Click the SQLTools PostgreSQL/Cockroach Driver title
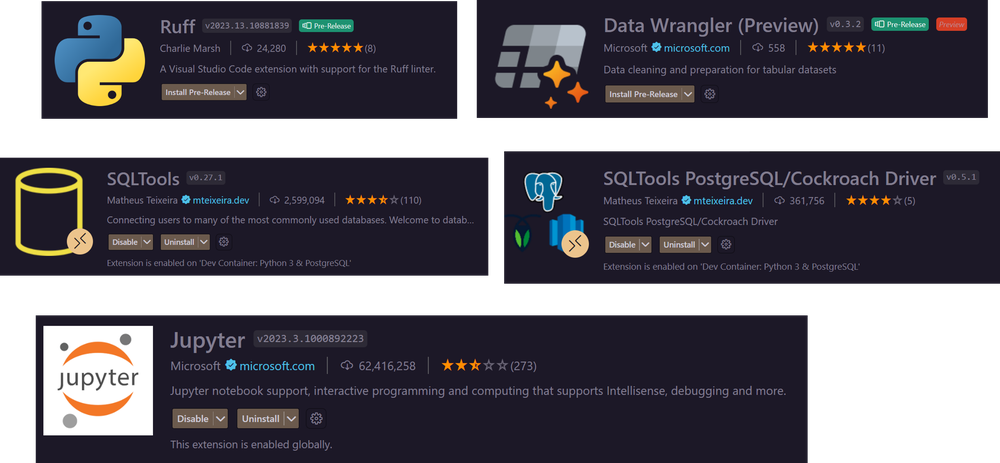Image resolution: width=1000 pixels, height=463 pixels. tap(769, 179)
